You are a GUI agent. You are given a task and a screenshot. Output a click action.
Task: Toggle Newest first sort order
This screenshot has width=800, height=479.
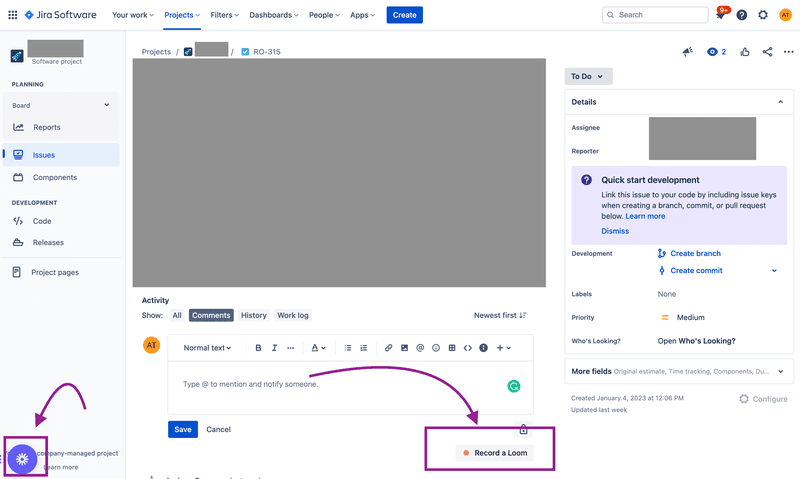click(500, 315)
